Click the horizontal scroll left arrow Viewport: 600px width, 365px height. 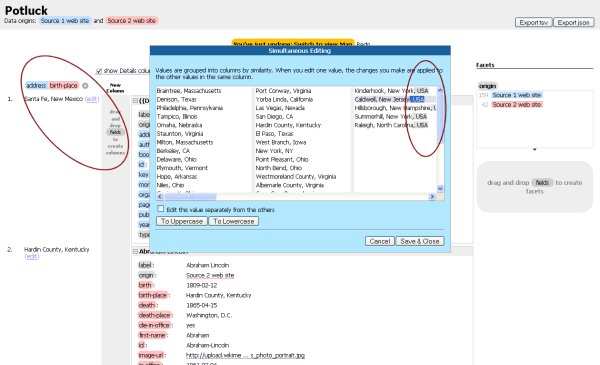coord(160,197)
